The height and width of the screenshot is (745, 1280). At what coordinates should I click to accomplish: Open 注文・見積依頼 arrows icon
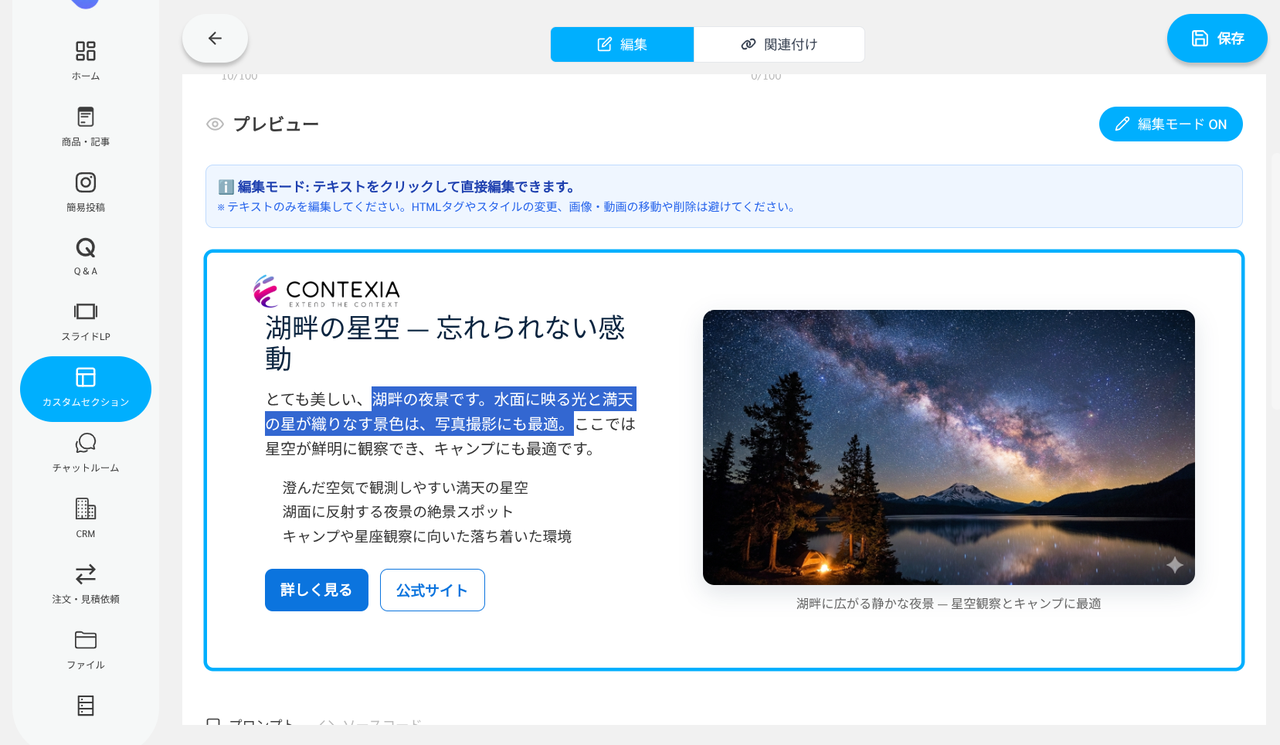[x=85, y=575]
